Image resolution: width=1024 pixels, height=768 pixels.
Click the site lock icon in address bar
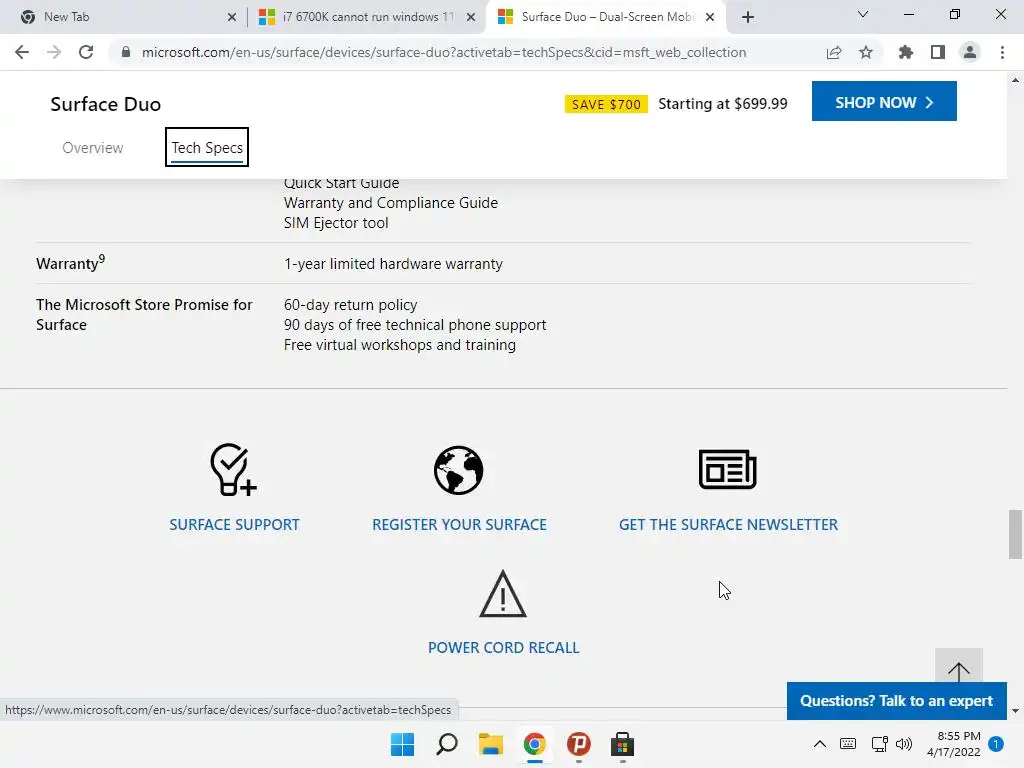126,52
